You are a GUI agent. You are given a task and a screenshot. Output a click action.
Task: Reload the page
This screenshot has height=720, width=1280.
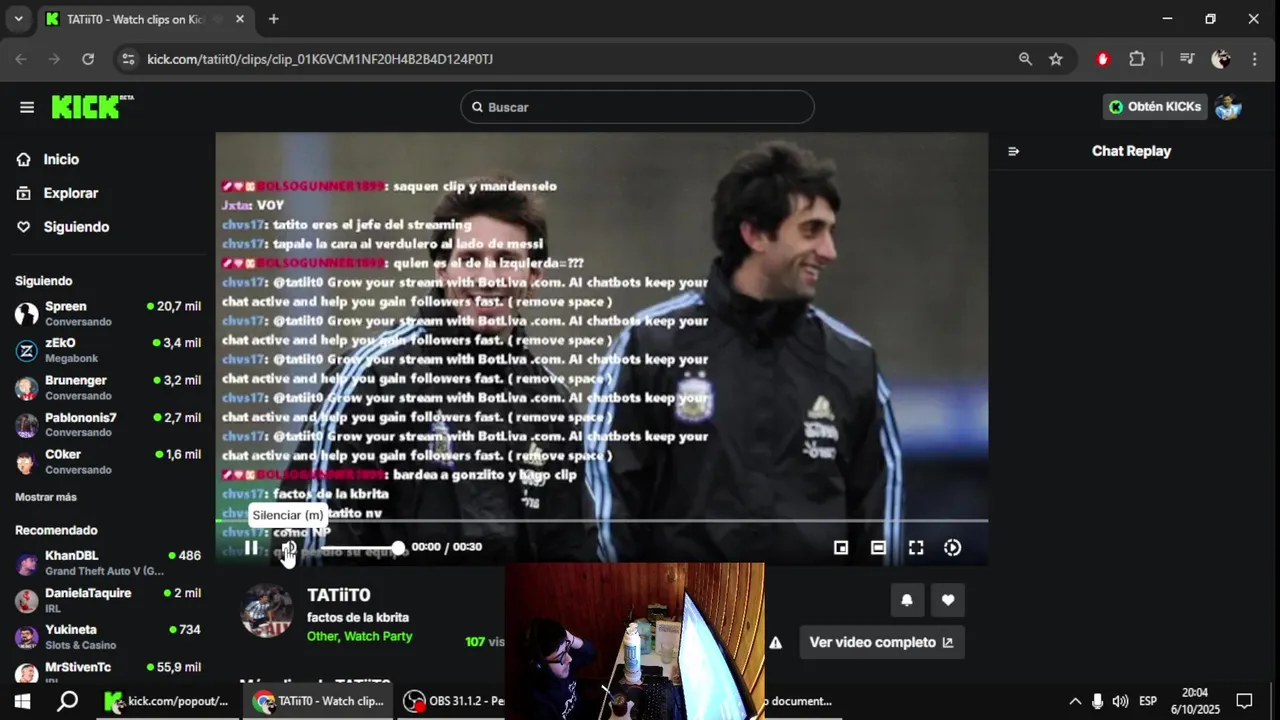(88, 59)
